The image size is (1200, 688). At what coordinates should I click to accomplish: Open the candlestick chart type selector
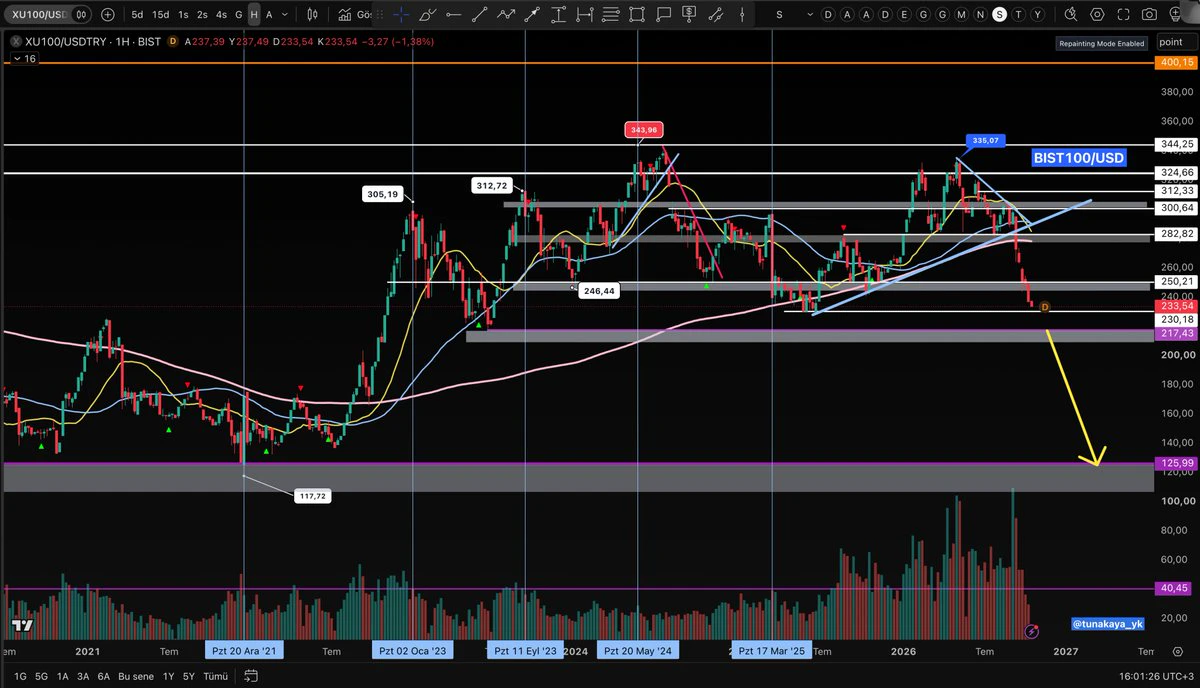(x=313, y=15)
